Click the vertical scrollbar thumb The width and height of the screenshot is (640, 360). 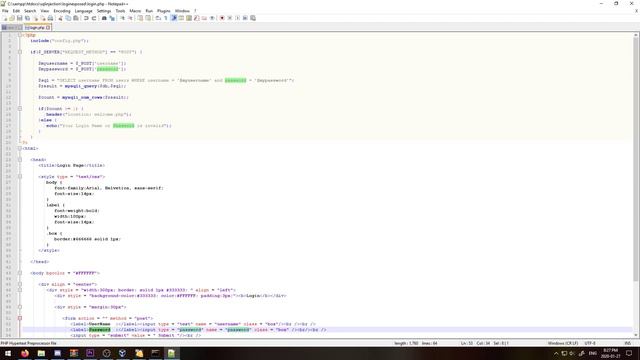click(636, 159)
